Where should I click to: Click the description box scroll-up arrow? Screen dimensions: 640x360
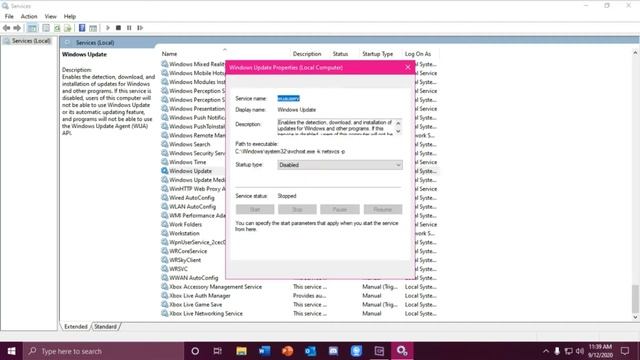pyautogui.click(x=398, y=122)
